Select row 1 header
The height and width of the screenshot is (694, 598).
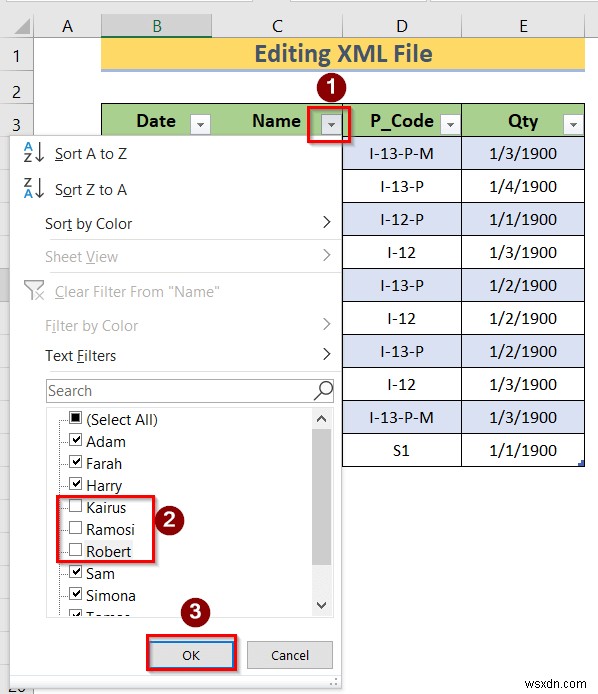(16, 55)
